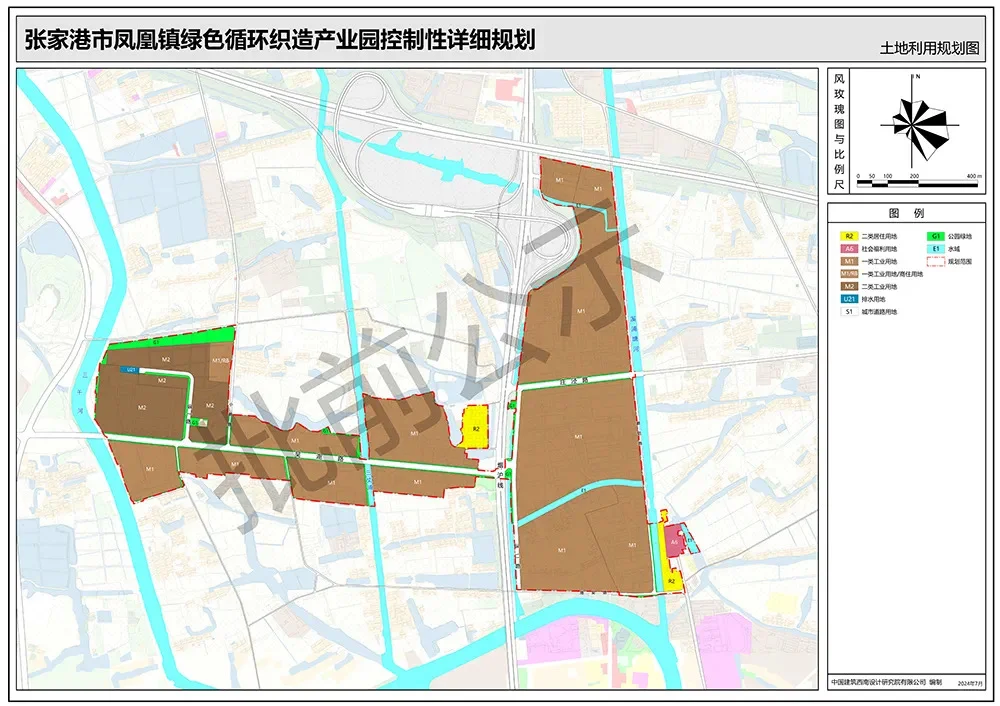The height and width of the screenshot is (706, 1000).
Task: Click the legend label 二类居住用地
Action: point(879,237)
